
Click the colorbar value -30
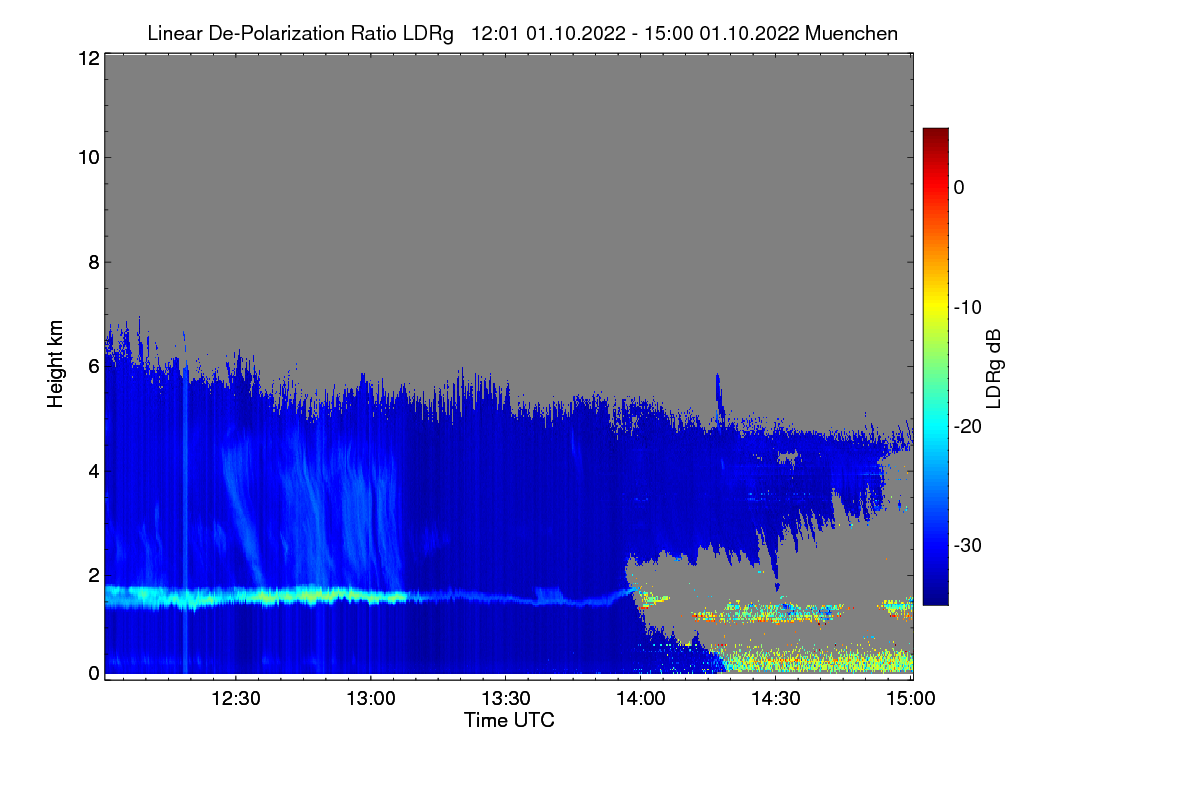[x=968, y=546]
